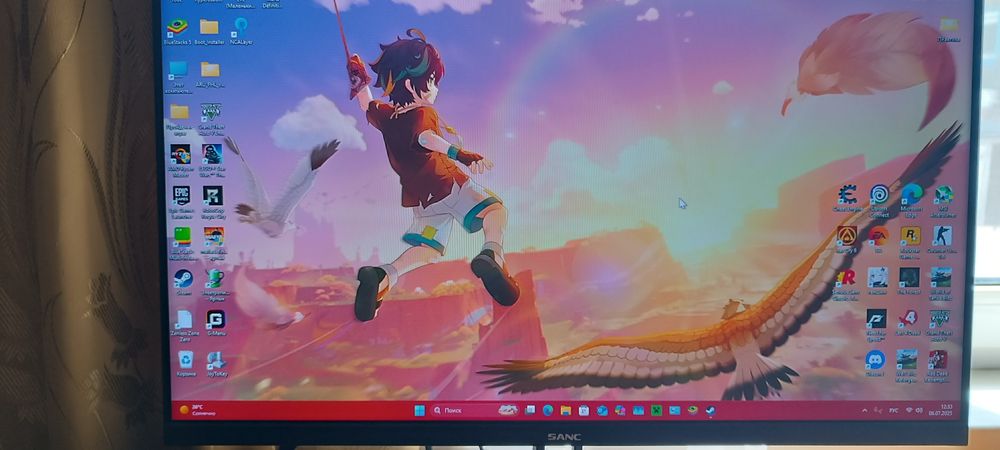Open the Steam desktop shortcut
1000x450 pixels.
[x=183, y=282]
